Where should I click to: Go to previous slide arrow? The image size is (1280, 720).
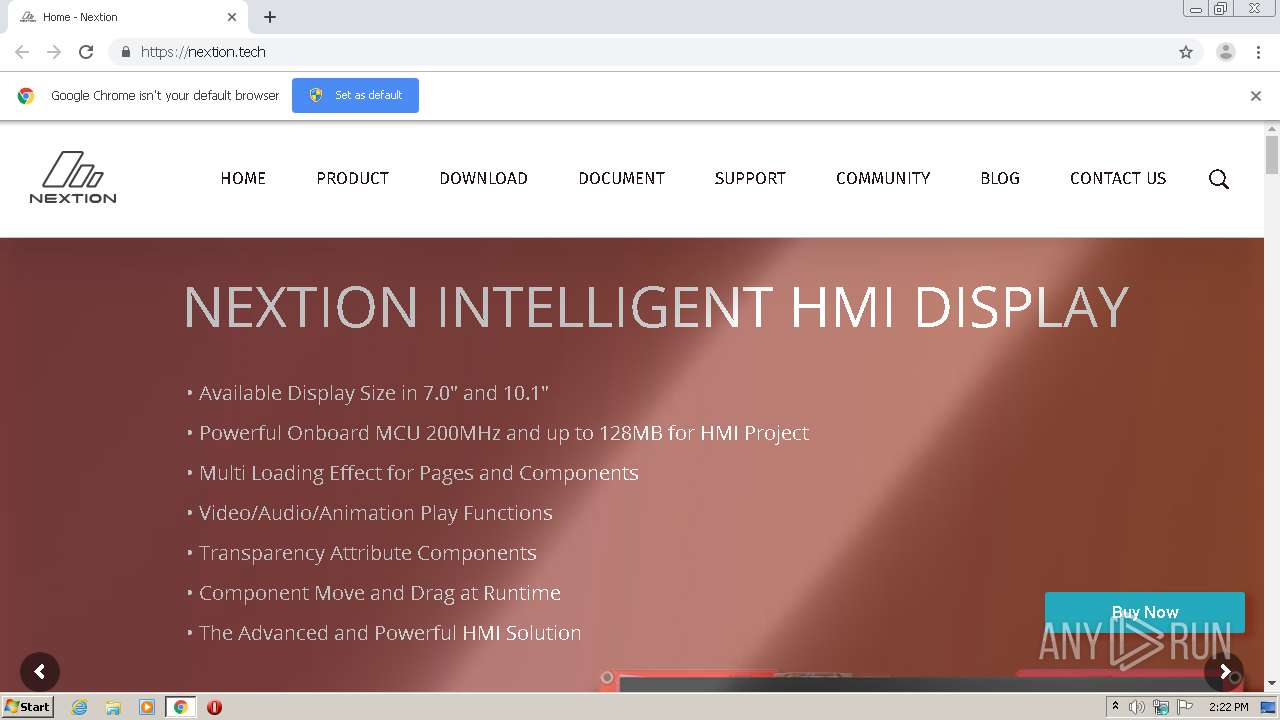(x=40, y=672)
